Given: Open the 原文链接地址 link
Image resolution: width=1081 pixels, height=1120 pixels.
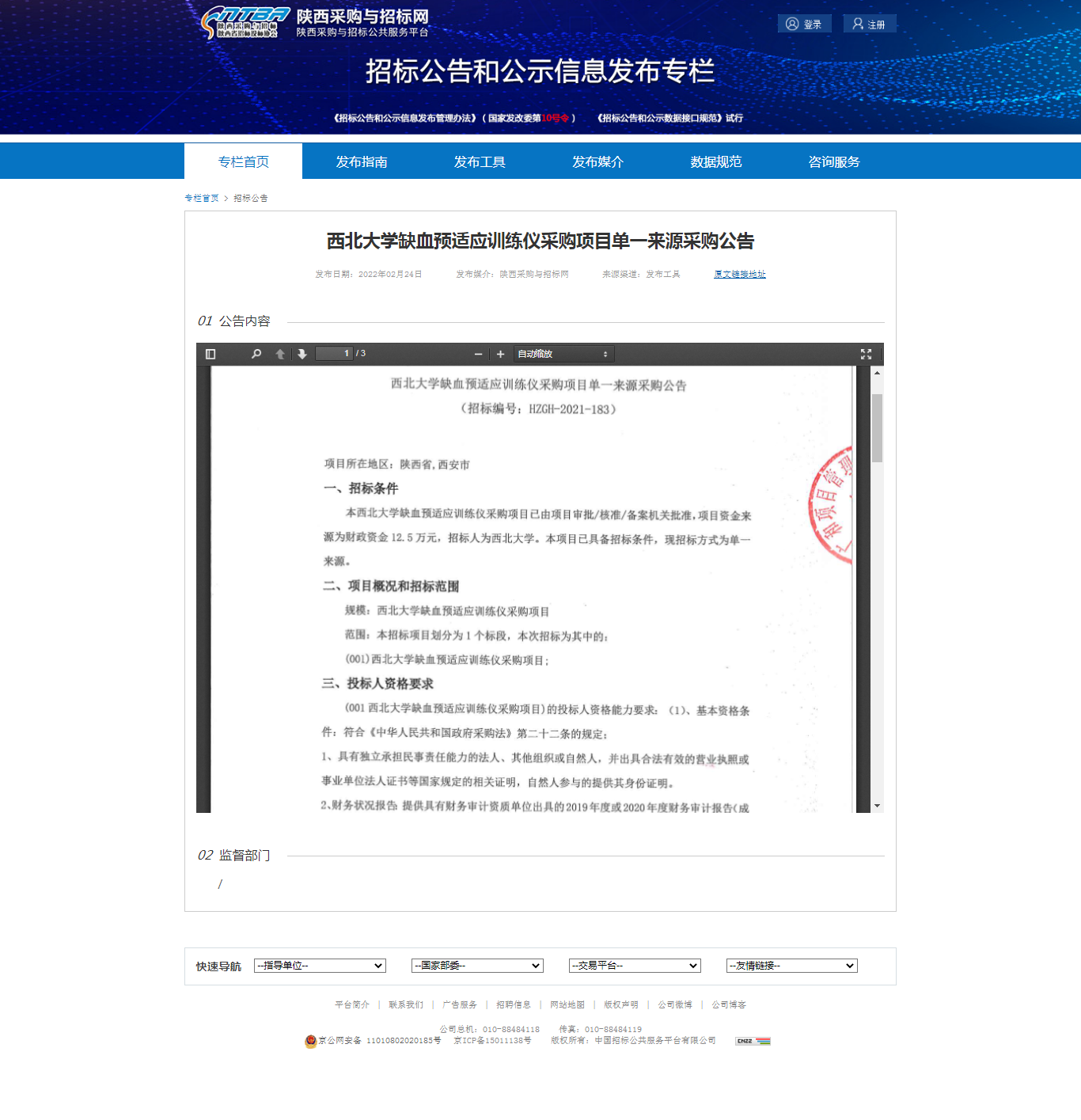Looking at the screenshot, I should pos(740,274).
